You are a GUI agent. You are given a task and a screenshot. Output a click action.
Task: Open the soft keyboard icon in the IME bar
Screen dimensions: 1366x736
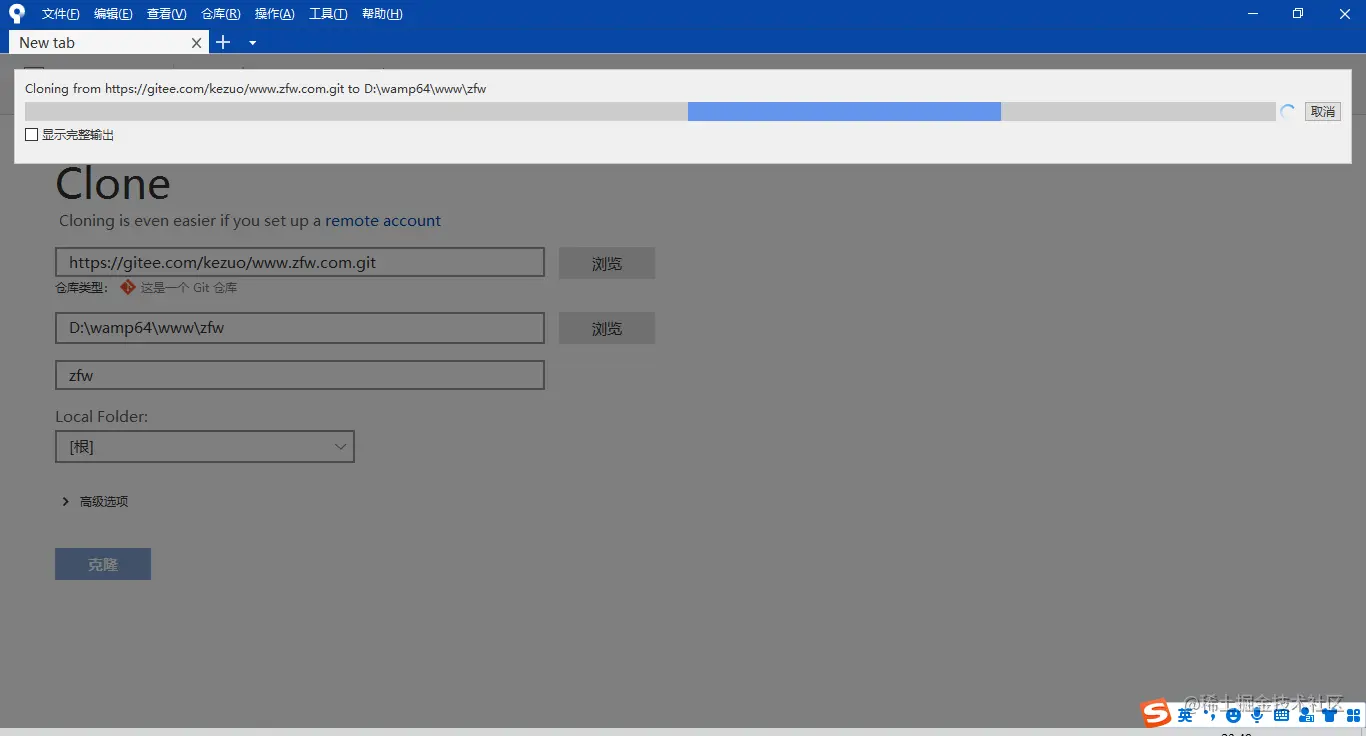click(1281, 716)
